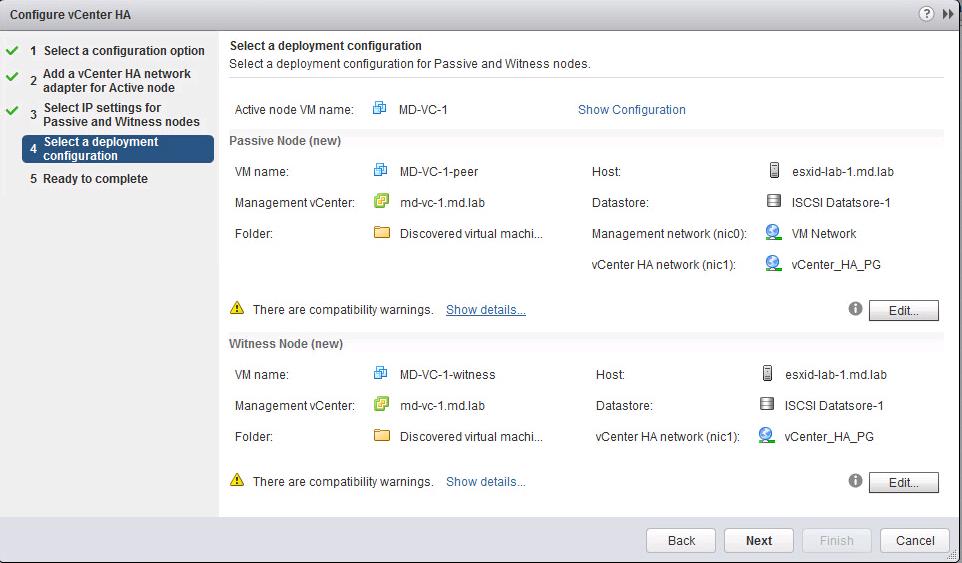Open the help question mark icon
The width and height of the screenshot is (962, 563).
click(926, 13)
